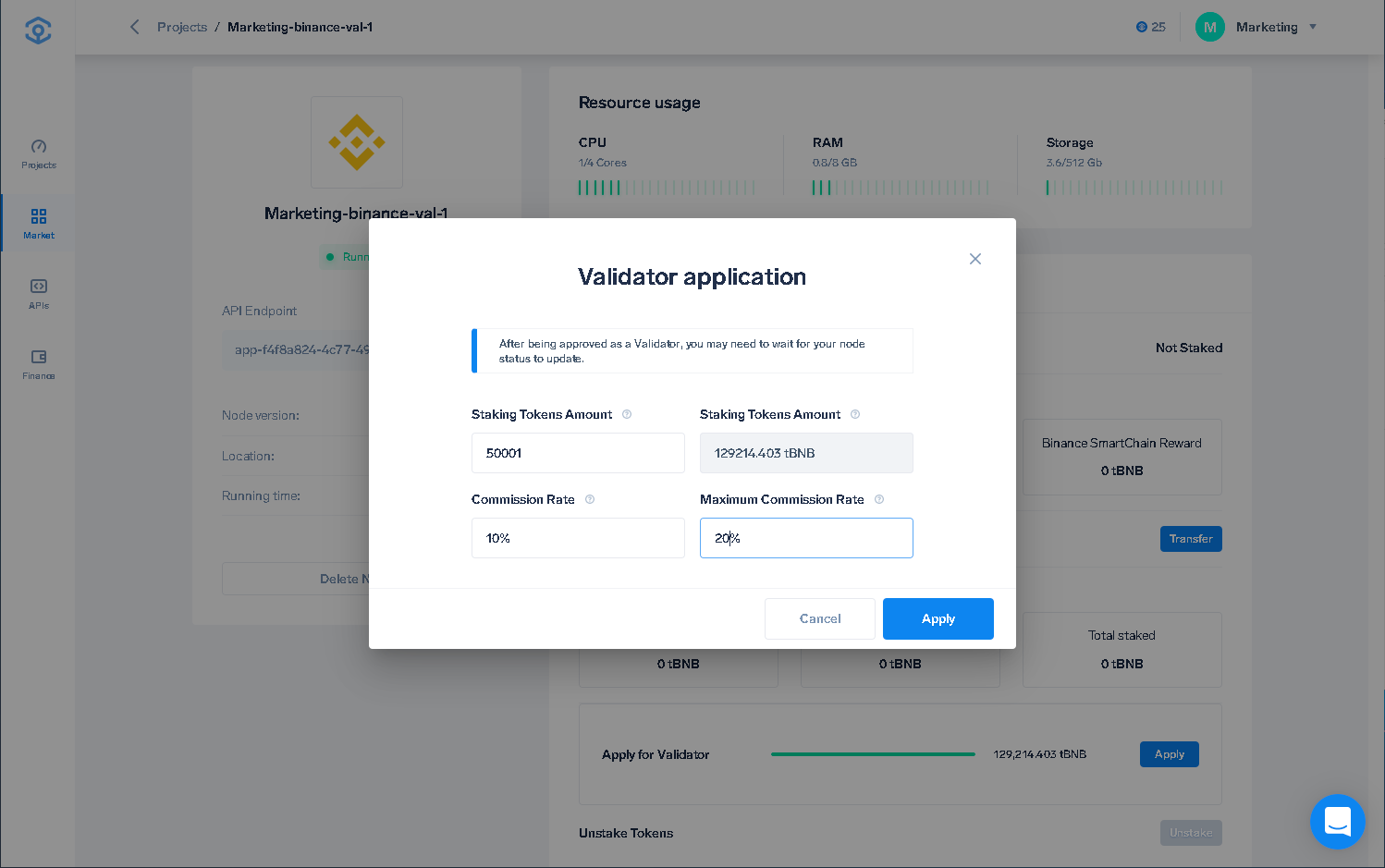
Task: Click the Staking Tokens Amount input 50001
Action: 578,453
